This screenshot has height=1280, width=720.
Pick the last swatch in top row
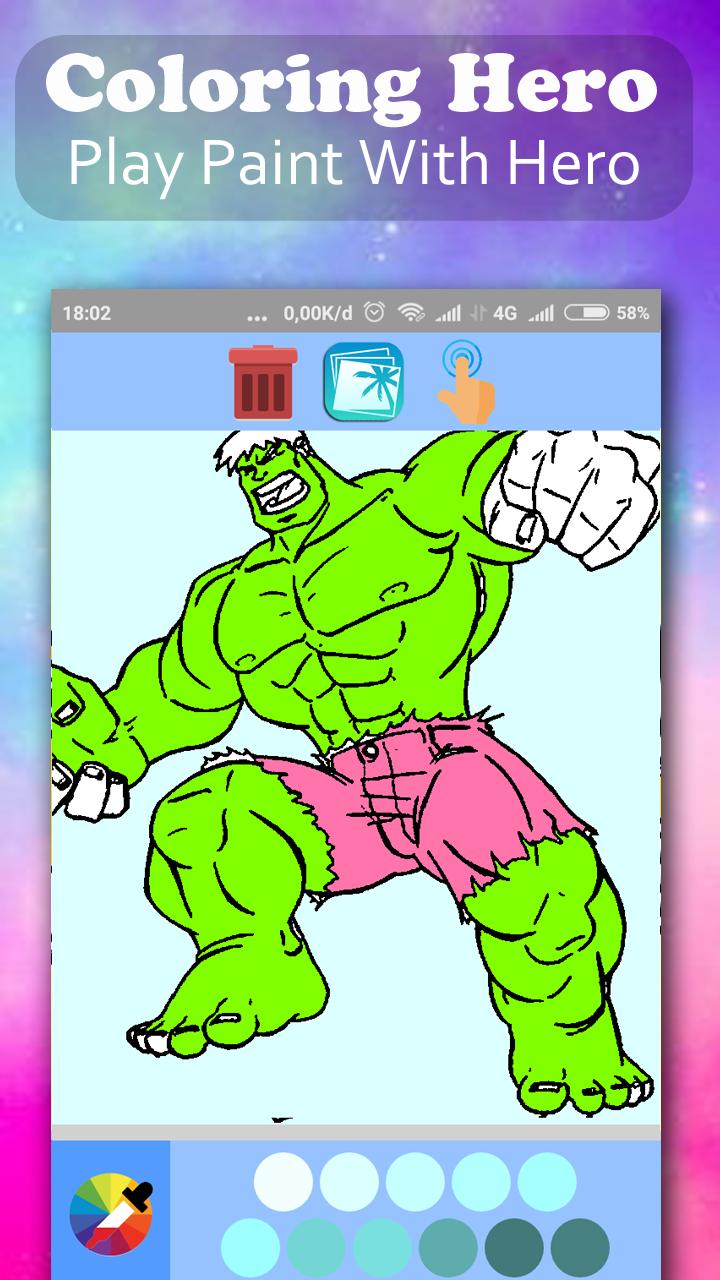pyautogui.click(x=547, y=1182)
